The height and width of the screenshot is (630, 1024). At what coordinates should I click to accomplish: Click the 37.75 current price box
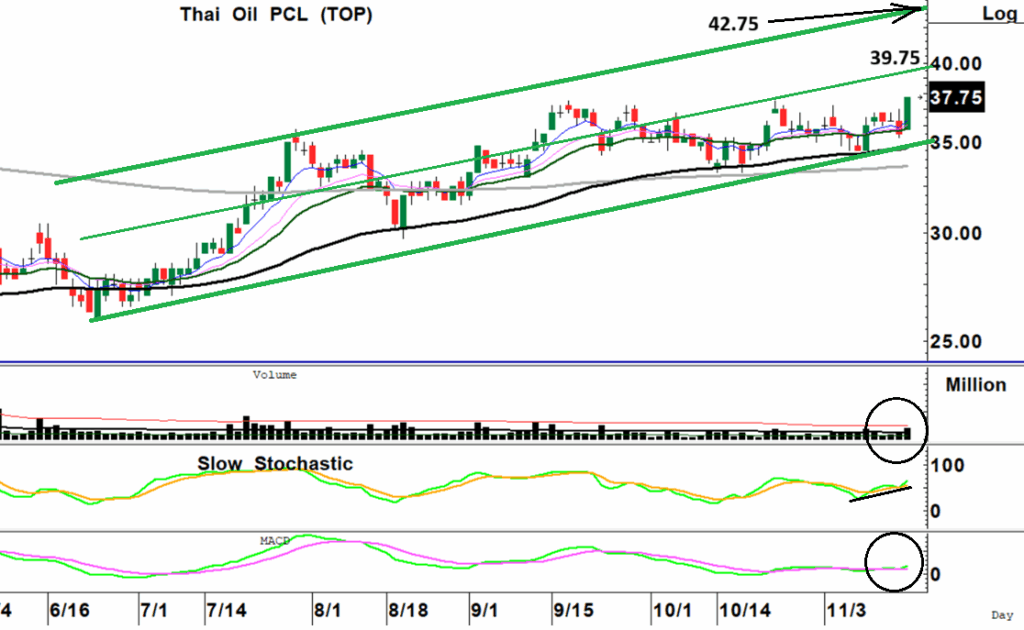[957, 98]
